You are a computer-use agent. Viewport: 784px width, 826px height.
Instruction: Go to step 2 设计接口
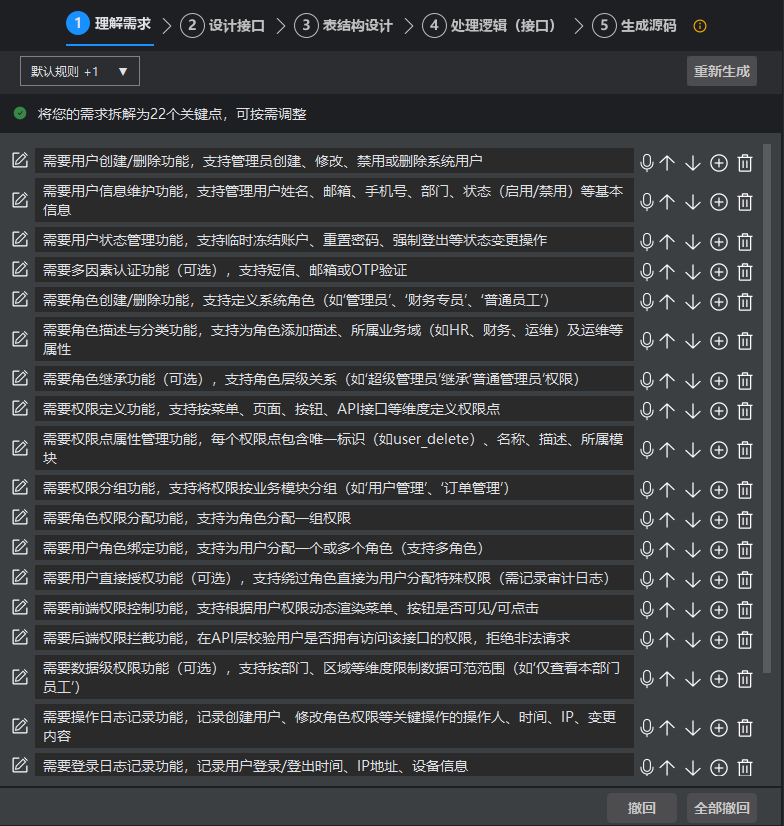click(x=223, y=26)
